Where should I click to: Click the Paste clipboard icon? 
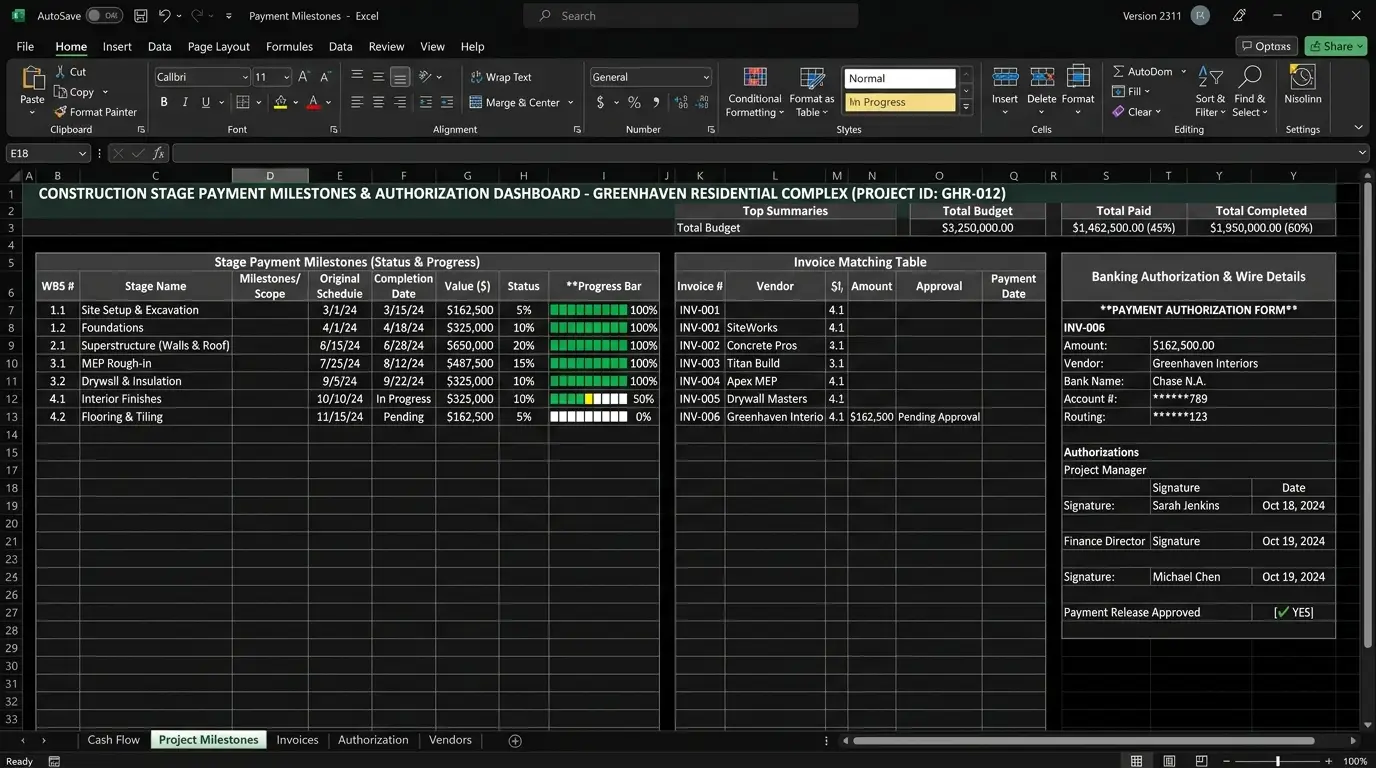33,80
